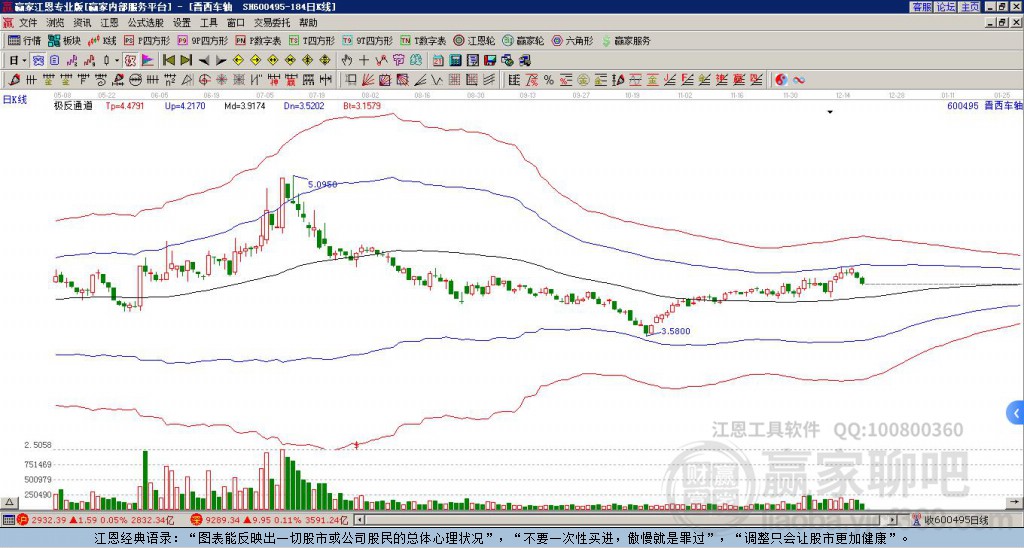Click the 节 toolbar icon
The image size is (1024, 548).
point(398,61)
